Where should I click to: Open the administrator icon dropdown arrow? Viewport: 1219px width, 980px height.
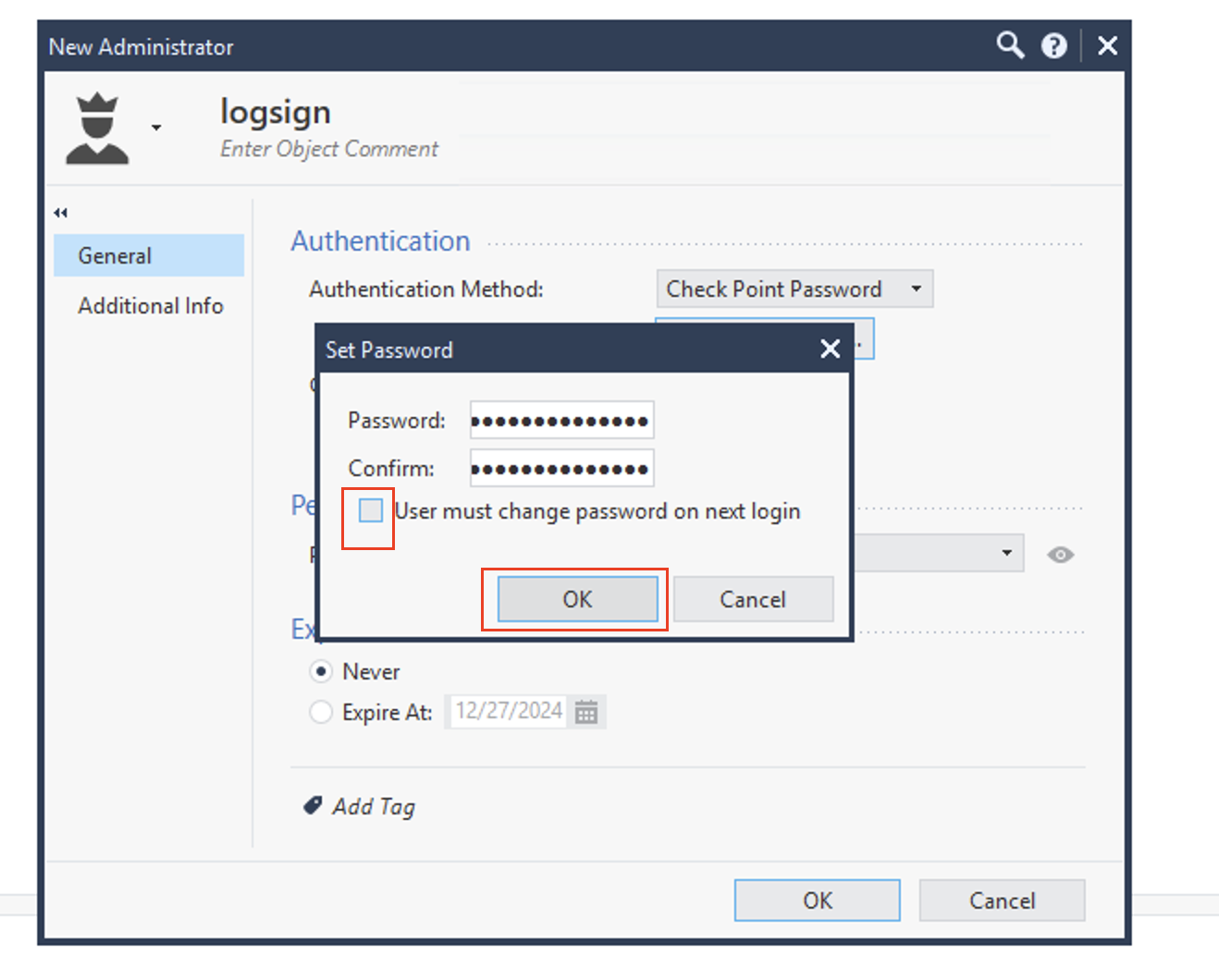click(156, 128)
